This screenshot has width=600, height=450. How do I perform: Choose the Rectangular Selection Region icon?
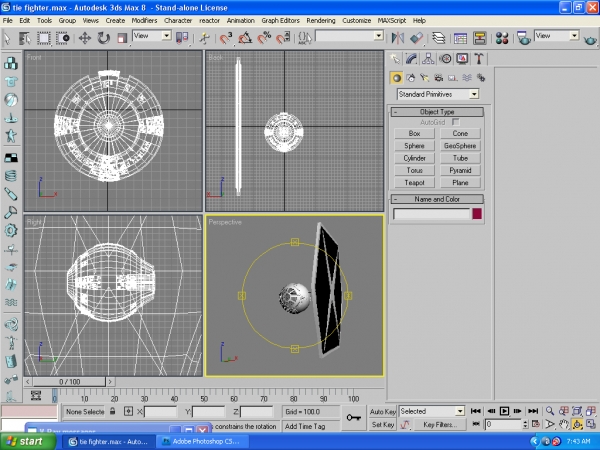click(43, 38)
